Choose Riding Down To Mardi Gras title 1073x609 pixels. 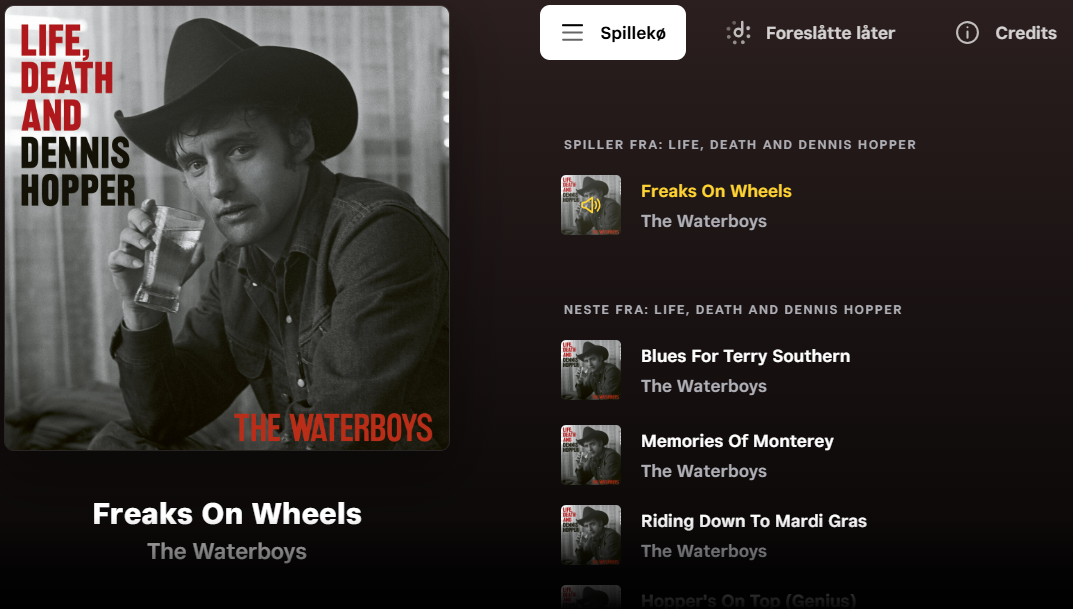pos(753,521)
